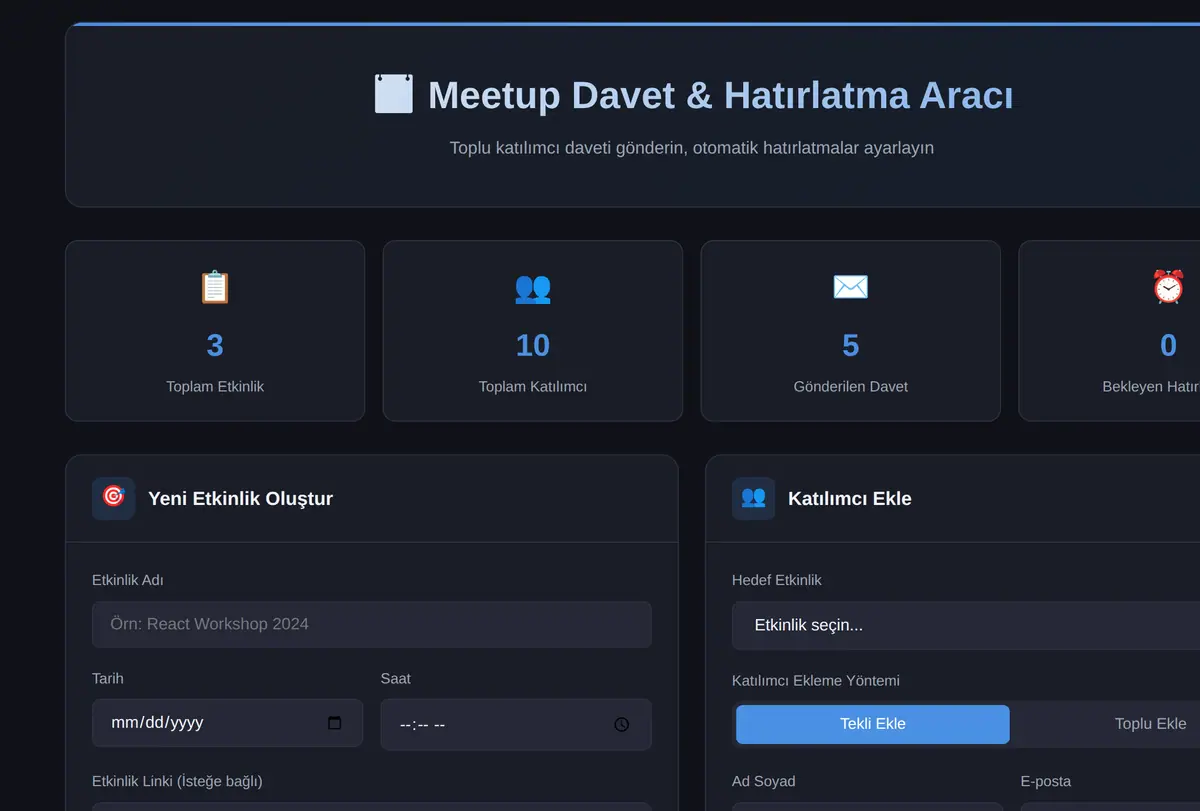Click the Ad Soyad label
The height and width of the screenshot is (811, 1200).
764,781
